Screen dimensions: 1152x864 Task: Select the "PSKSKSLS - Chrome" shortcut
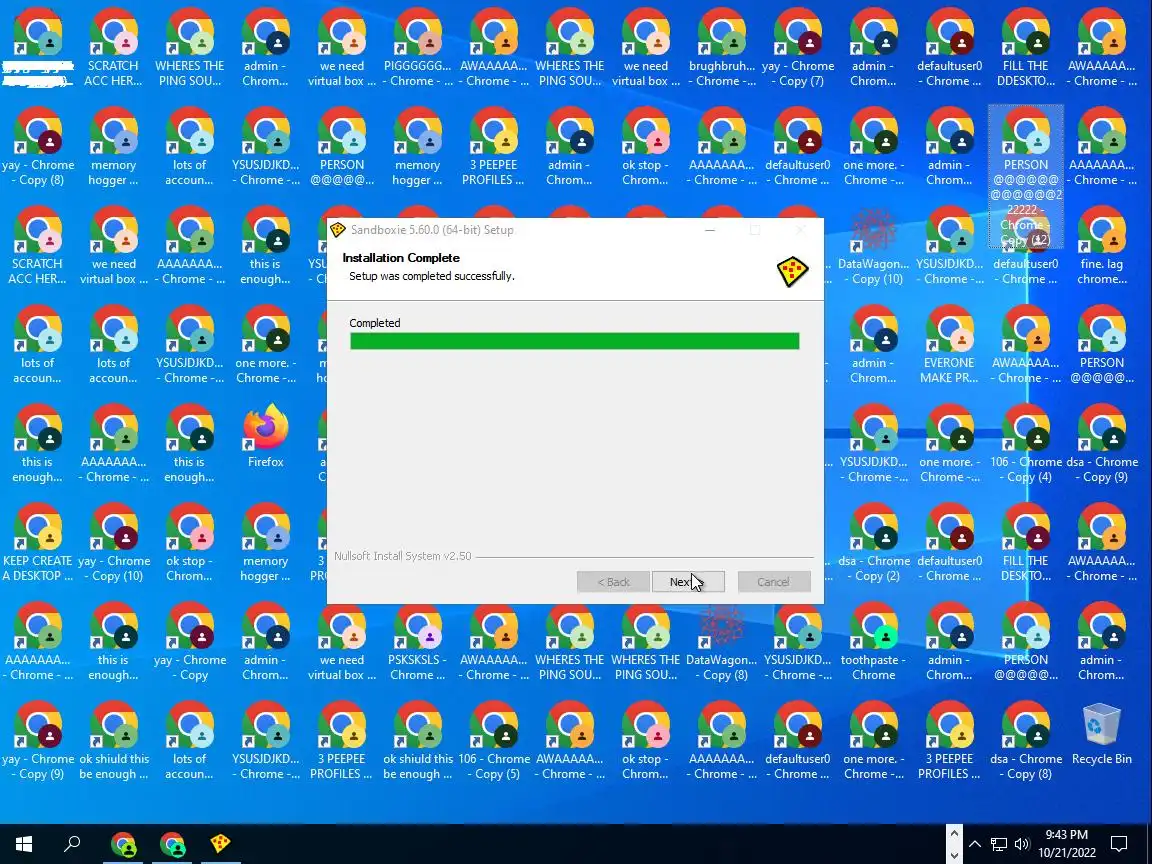point(417,642)
